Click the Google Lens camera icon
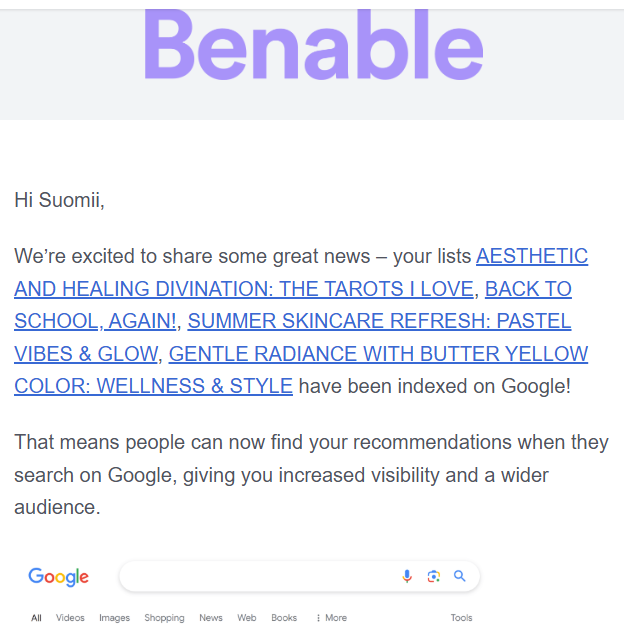The width and height of the screenshot is (624, 624). (433, 576)
